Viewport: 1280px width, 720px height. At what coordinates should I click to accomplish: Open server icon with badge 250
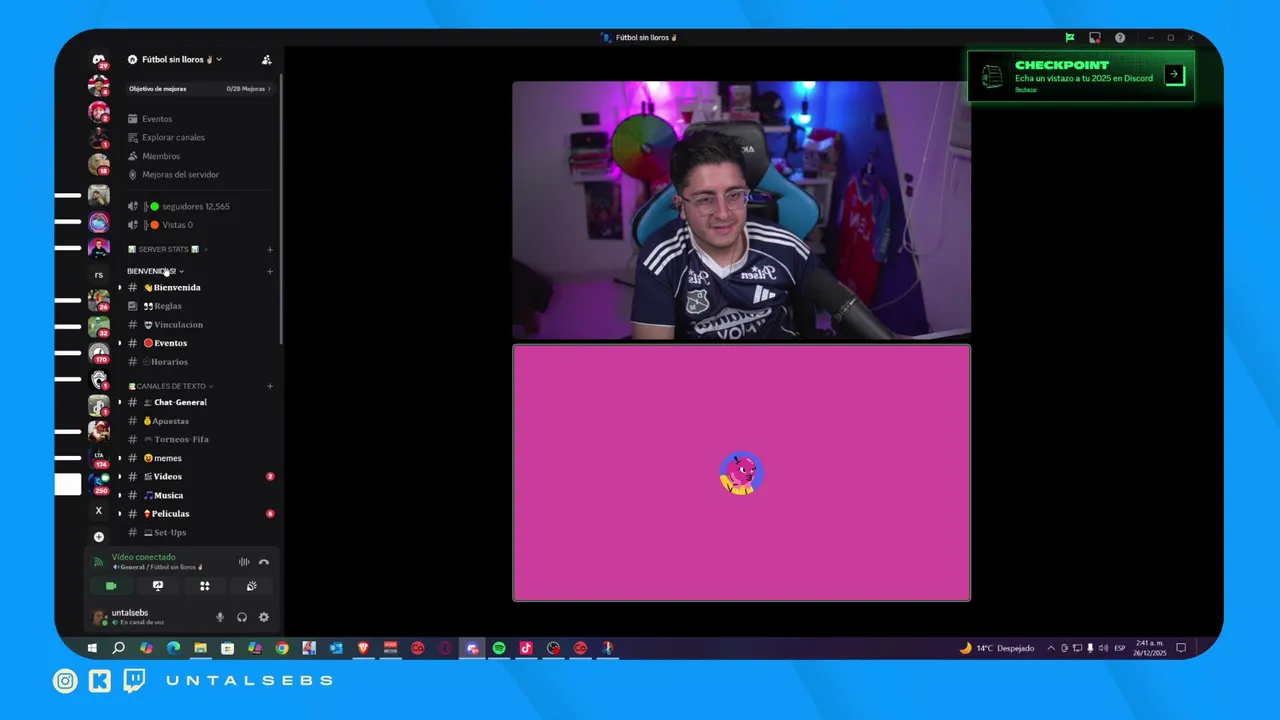pos(98,484)
